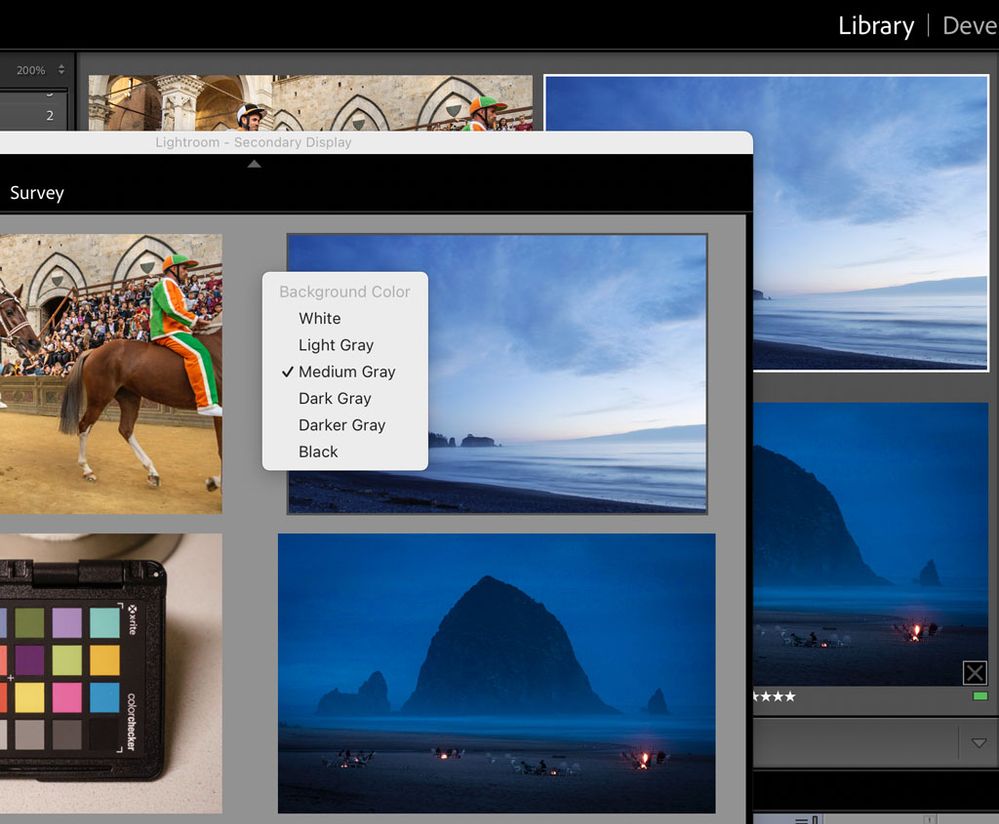Viewport: 999px width, 824px height.
Task: Select Darker Gray background color
Action: (x=342, y=425)
